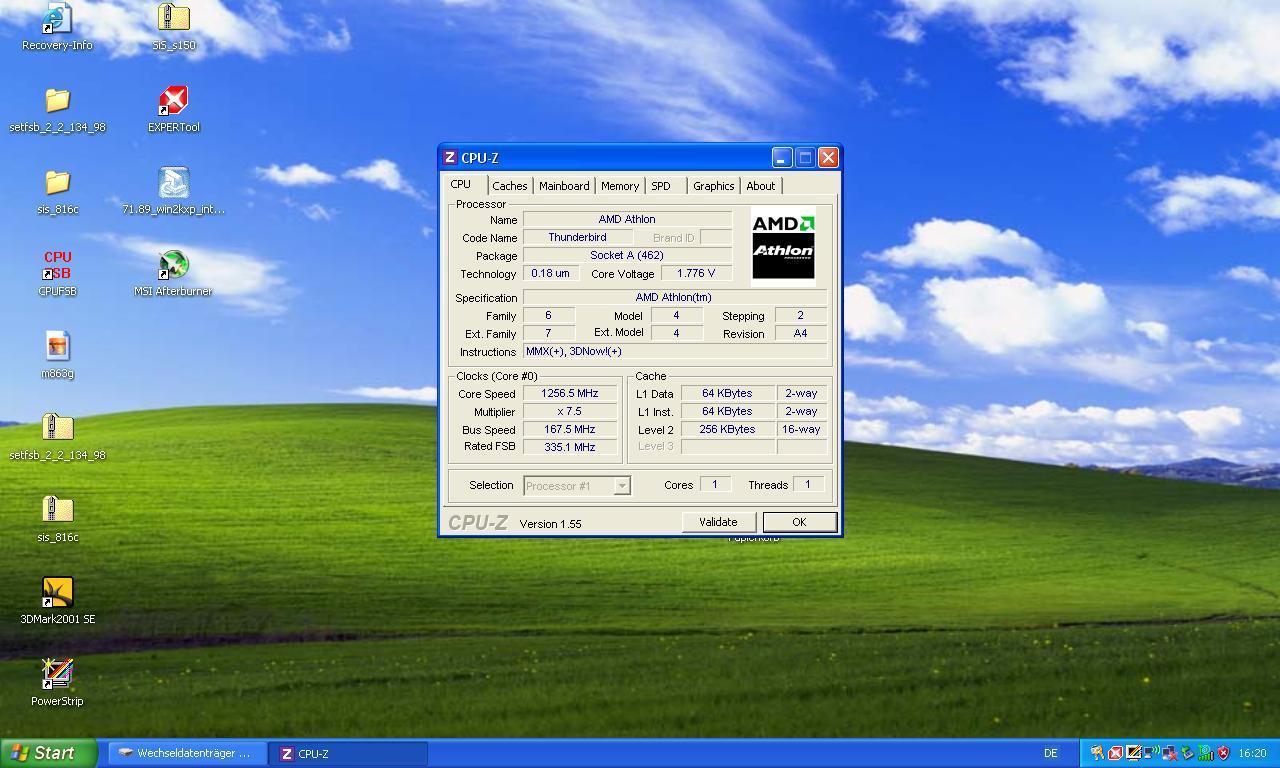
Task: Click the CPU-Z taskbar button
Action: [349, 753]
